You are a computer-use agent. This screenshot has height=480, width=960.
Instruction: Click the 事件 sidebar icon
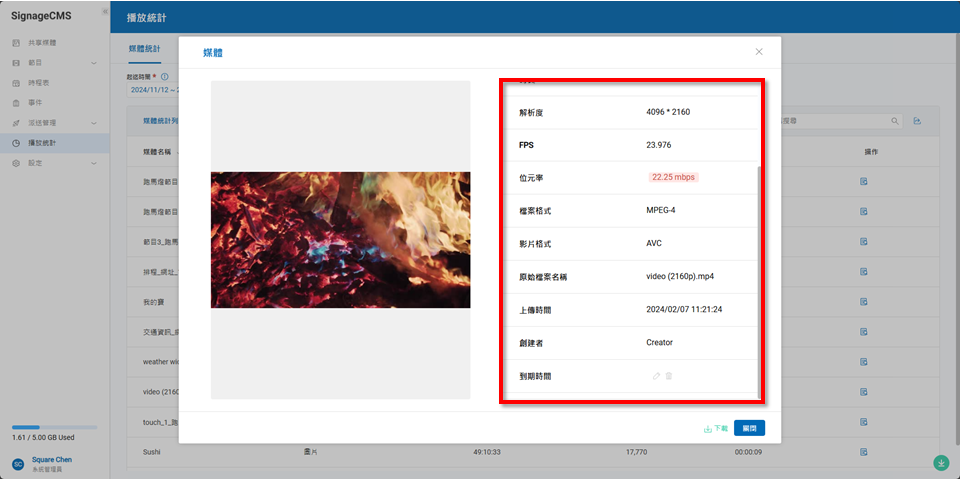click(16, 103)
